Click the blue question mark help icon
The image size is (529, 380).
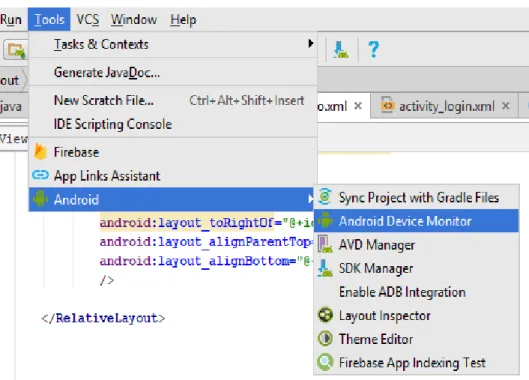tap(373, 50)
